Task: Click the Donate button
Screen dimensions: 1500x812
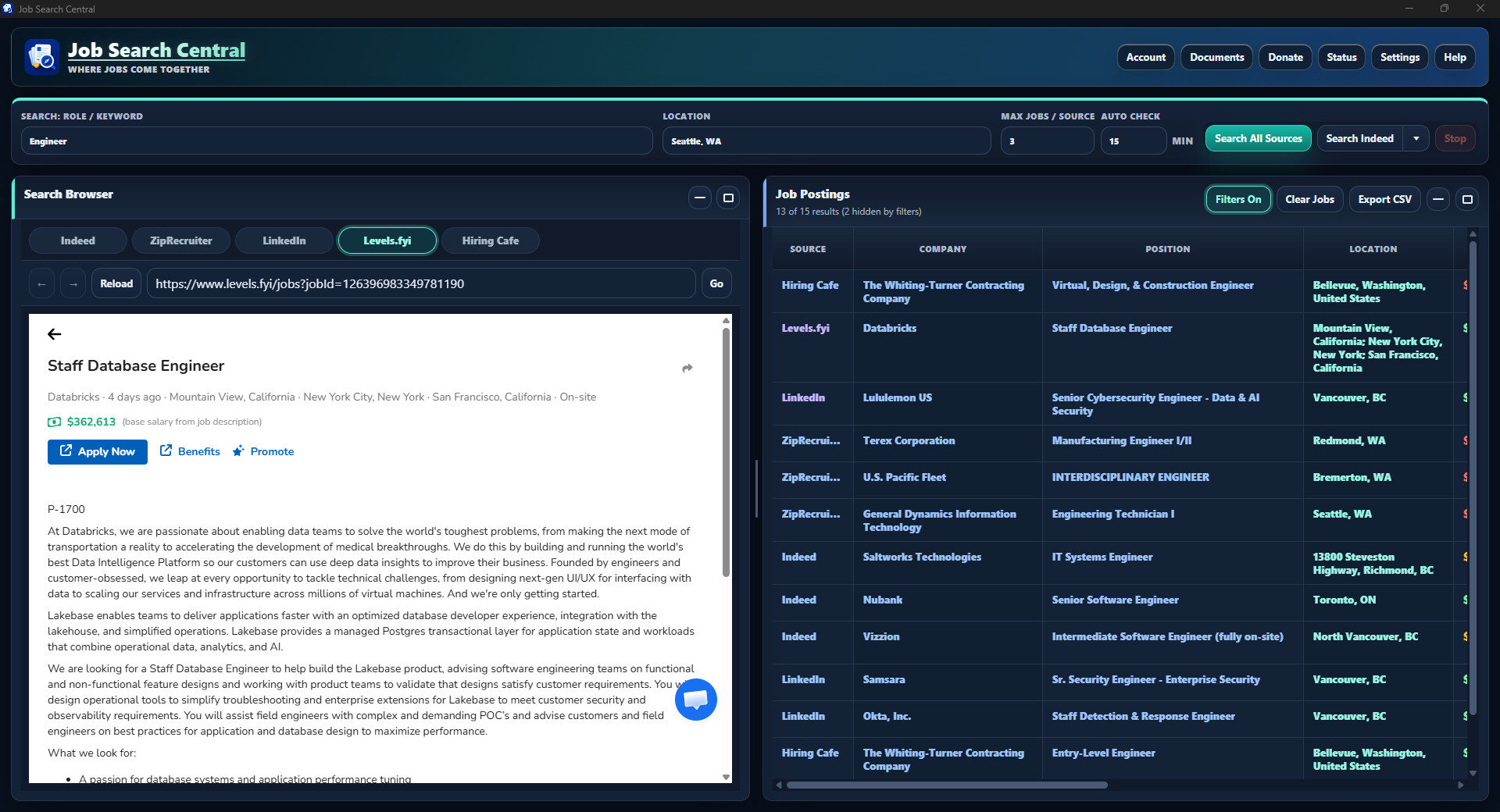Action: coord(1286,58)
